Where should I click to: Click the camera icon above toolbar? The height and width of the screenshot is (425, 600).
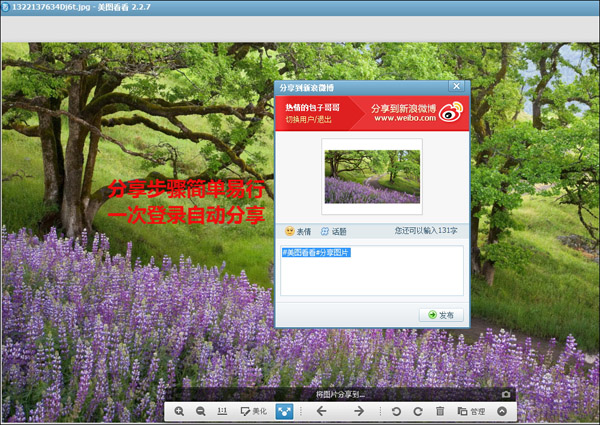(x=506, y=394)
